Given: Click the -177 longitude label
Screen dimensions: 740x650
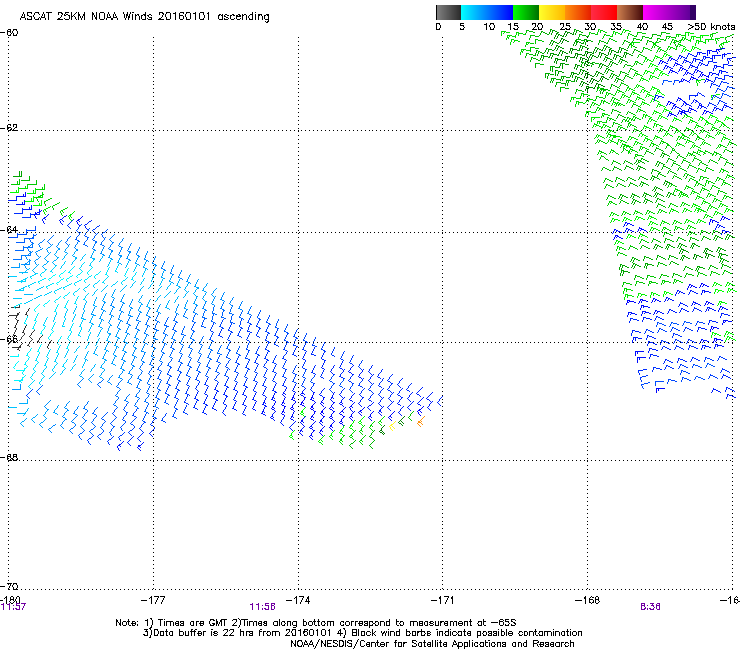Looking at the screenshot, I should coord(153,600).
